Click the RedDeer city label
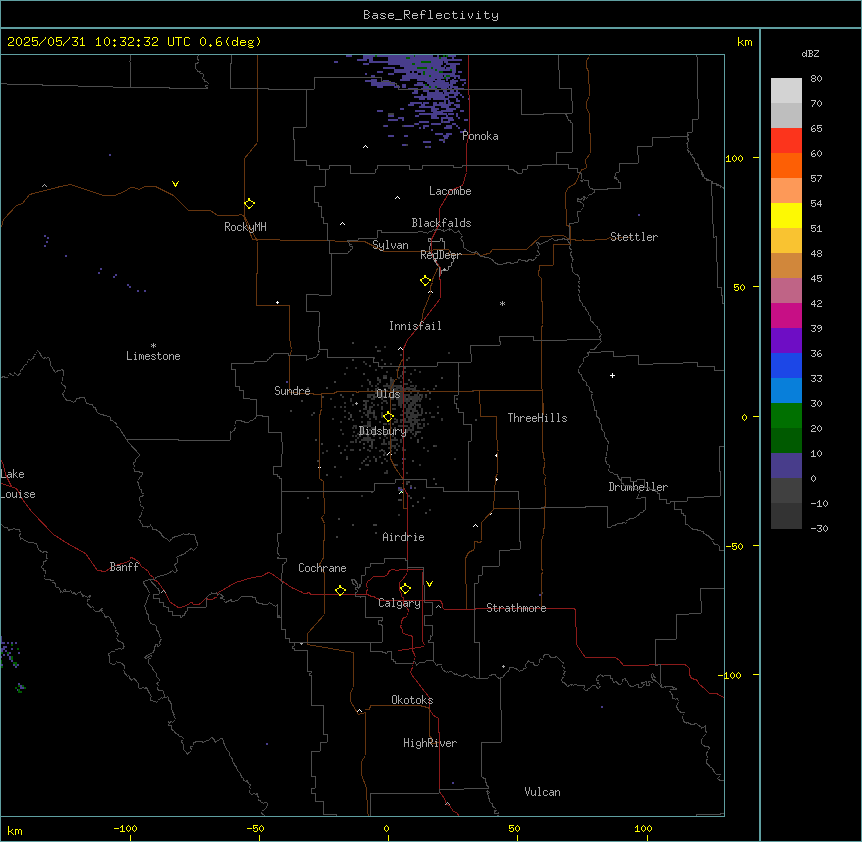The height and width of the screenshot is (842, 862). pos(440,255)
